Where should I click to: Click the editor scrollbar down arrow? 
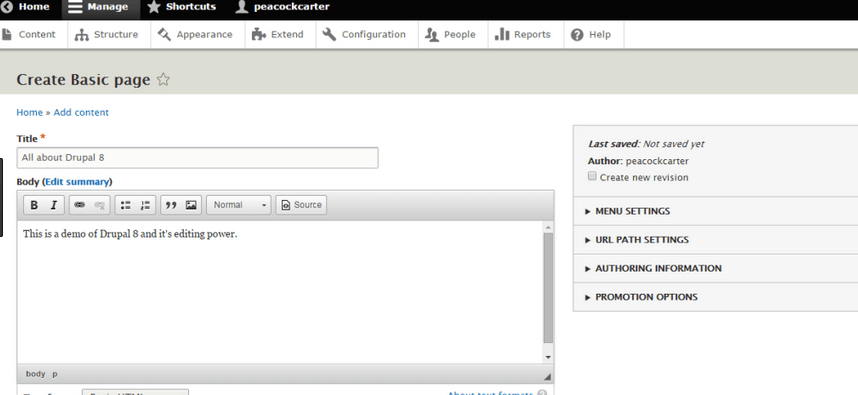(548, 357)
